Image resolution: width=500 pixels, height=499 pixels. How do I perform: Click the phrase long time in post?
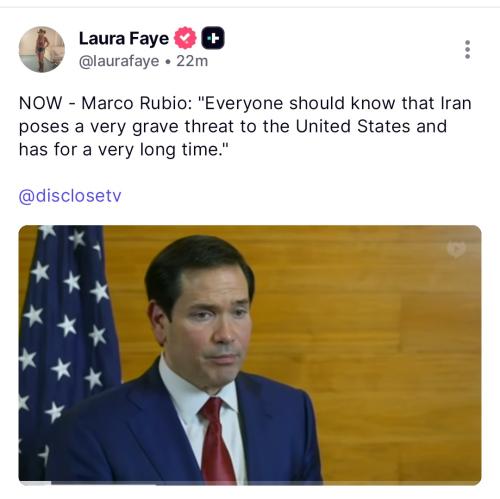(181, 150)
